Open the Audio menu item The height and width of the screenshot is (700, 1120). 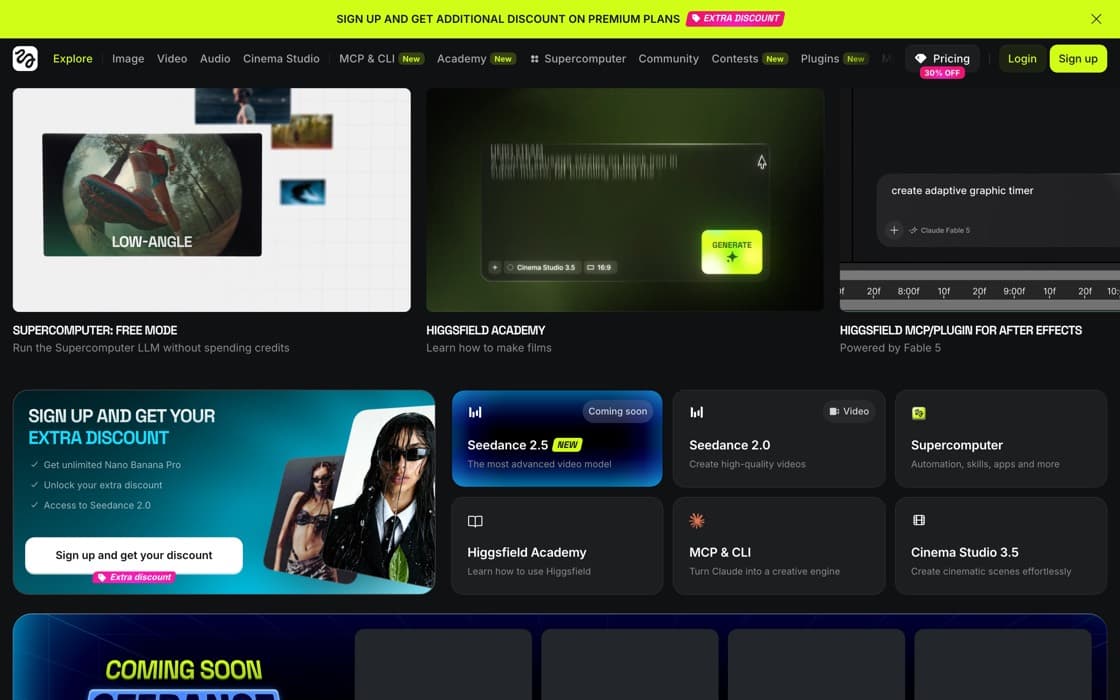tap(215, 59)
